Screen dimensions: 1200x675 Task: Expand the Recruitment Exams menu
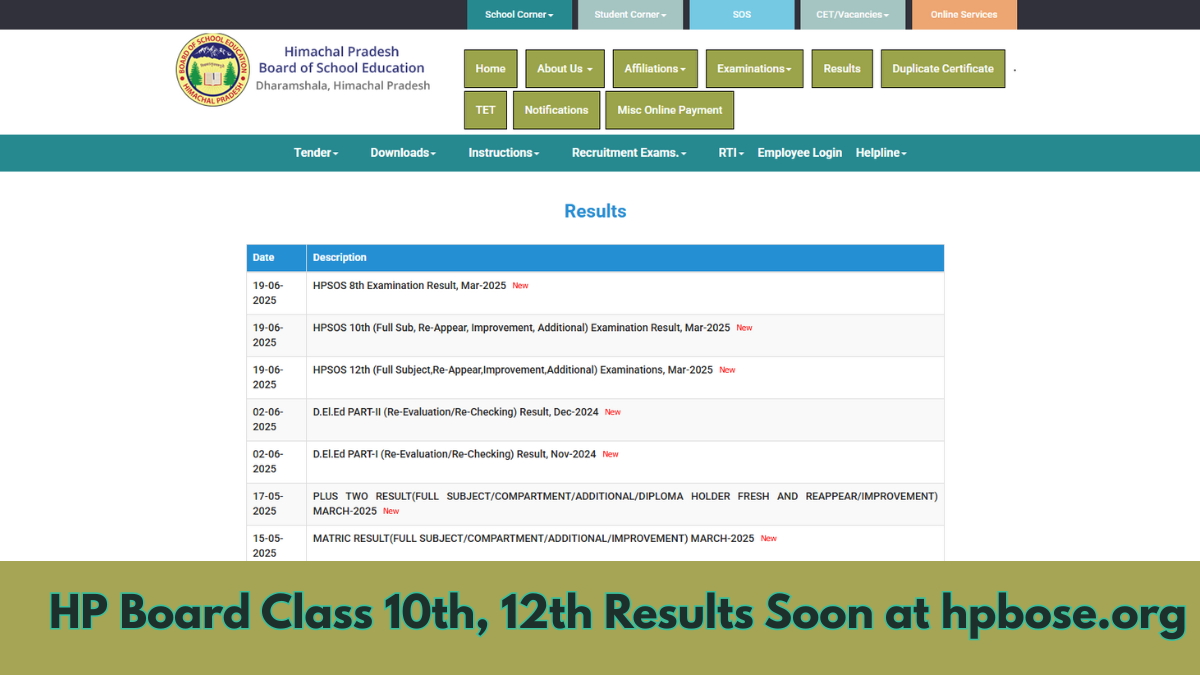tap(628, 152)
